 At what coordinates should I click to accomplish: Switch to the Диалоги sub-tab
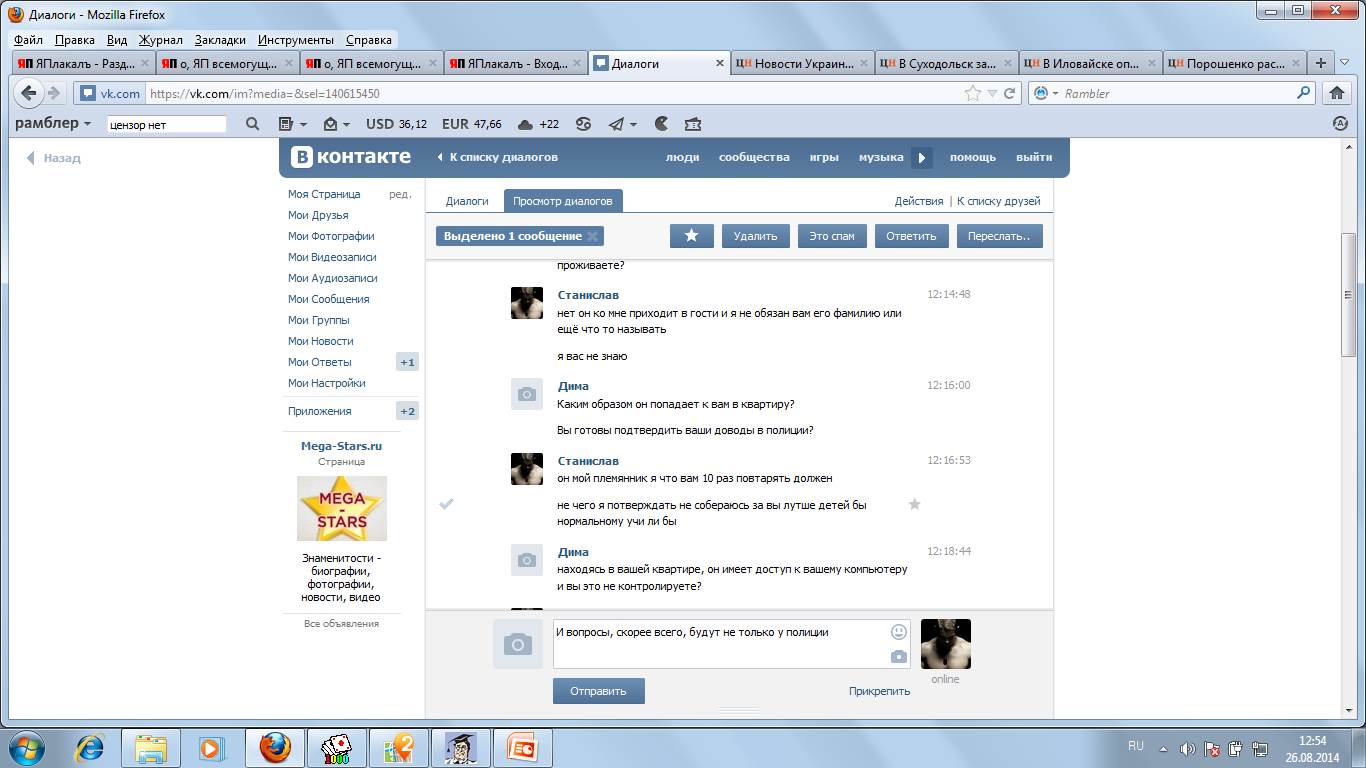click(467, 201)
